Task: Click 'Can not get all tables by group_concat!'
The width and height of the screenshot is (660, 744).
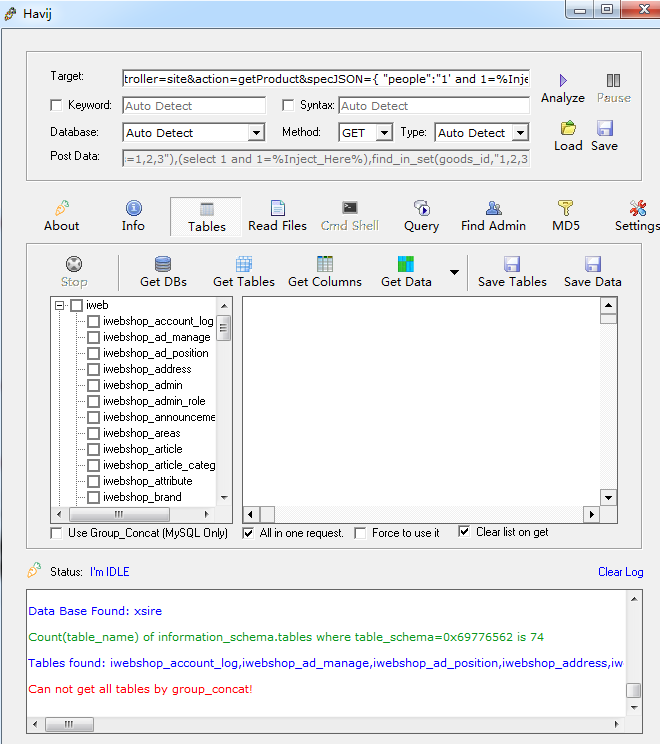Action: click(x=140, y=688)
